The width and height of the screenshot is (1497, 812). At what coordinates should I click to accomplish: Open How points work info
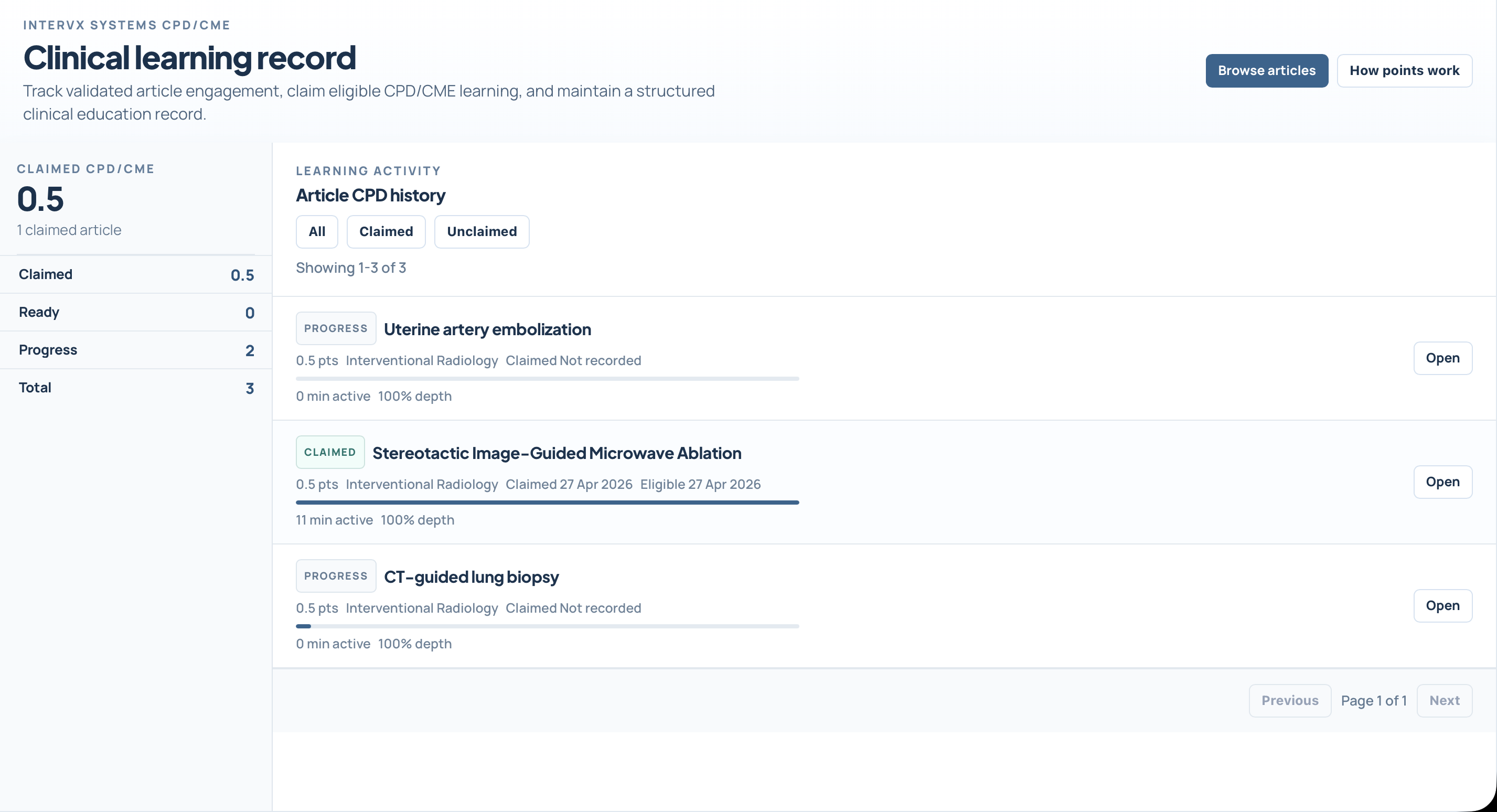coord(1404,71)
